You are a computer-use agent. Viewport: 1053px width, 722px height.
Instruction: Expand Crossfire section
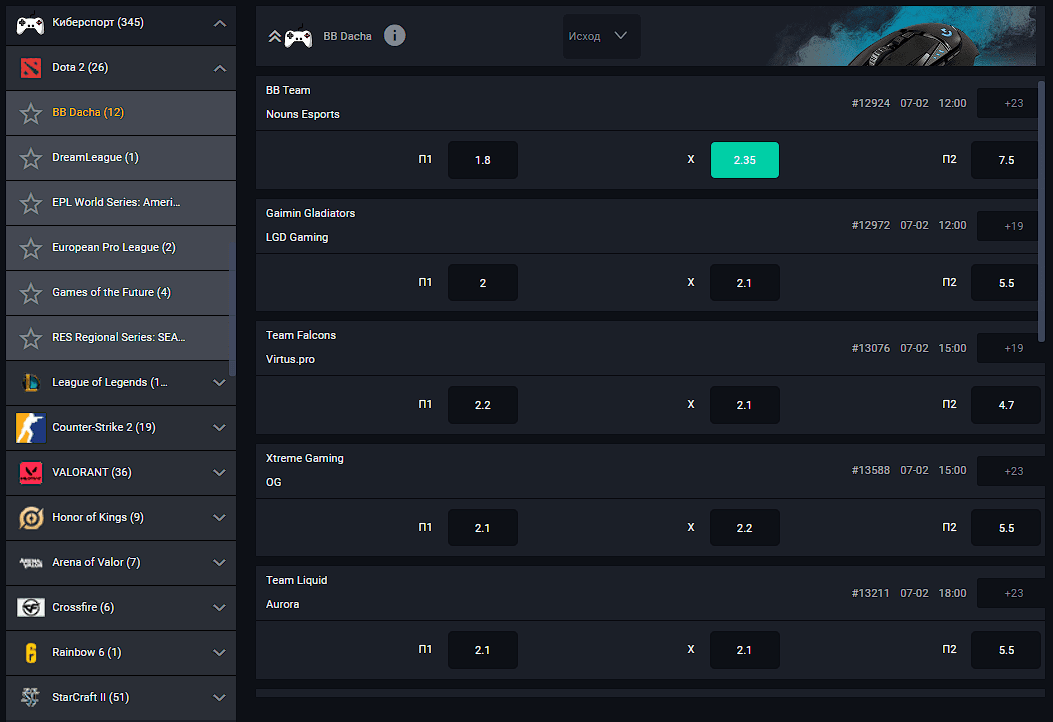click(219, 608)
